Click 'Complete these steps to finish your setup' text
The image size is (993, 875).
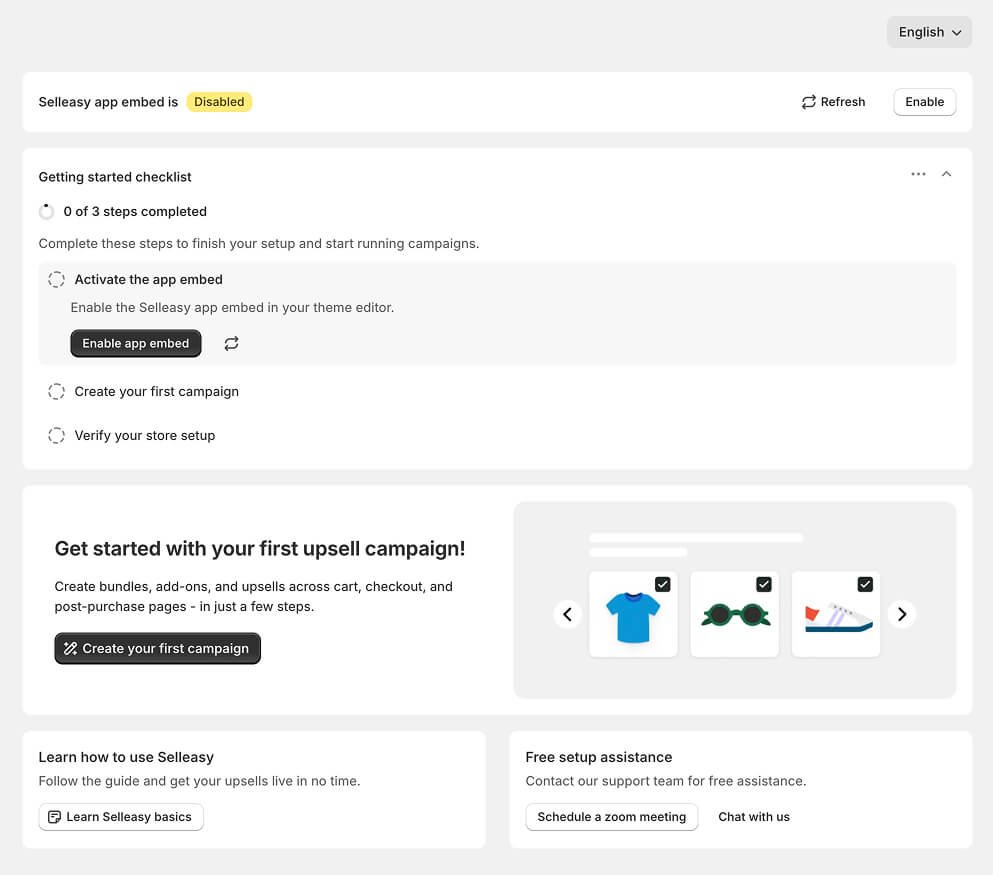coord(258,244)
